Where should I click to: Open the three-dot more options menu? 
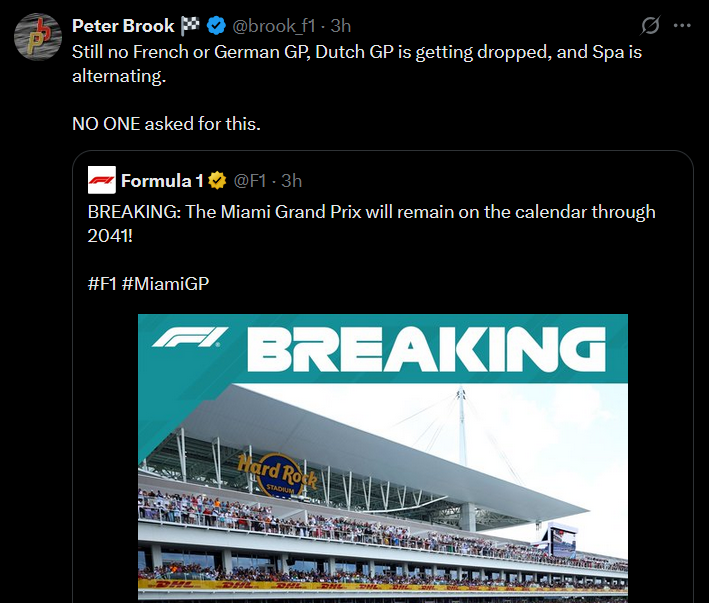(x=682, y=26)
